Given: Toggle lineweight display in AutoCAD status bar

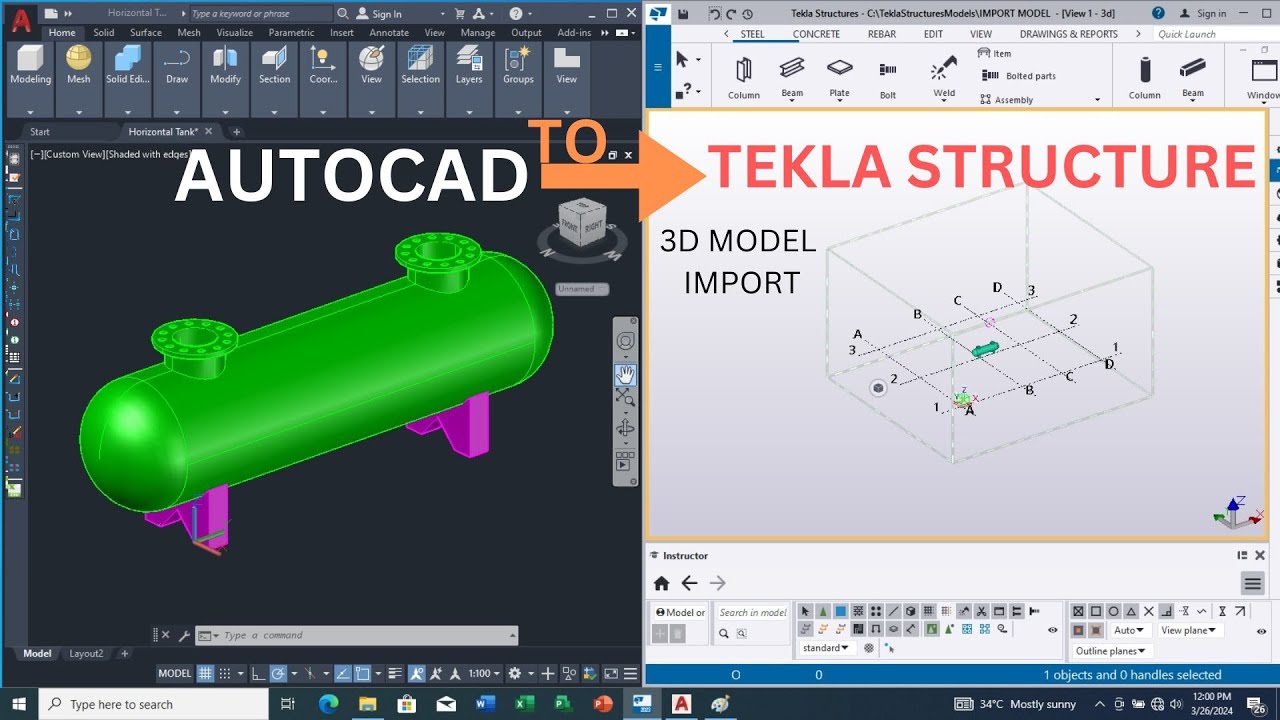Looking at the screenshot, I should point(395,673).
